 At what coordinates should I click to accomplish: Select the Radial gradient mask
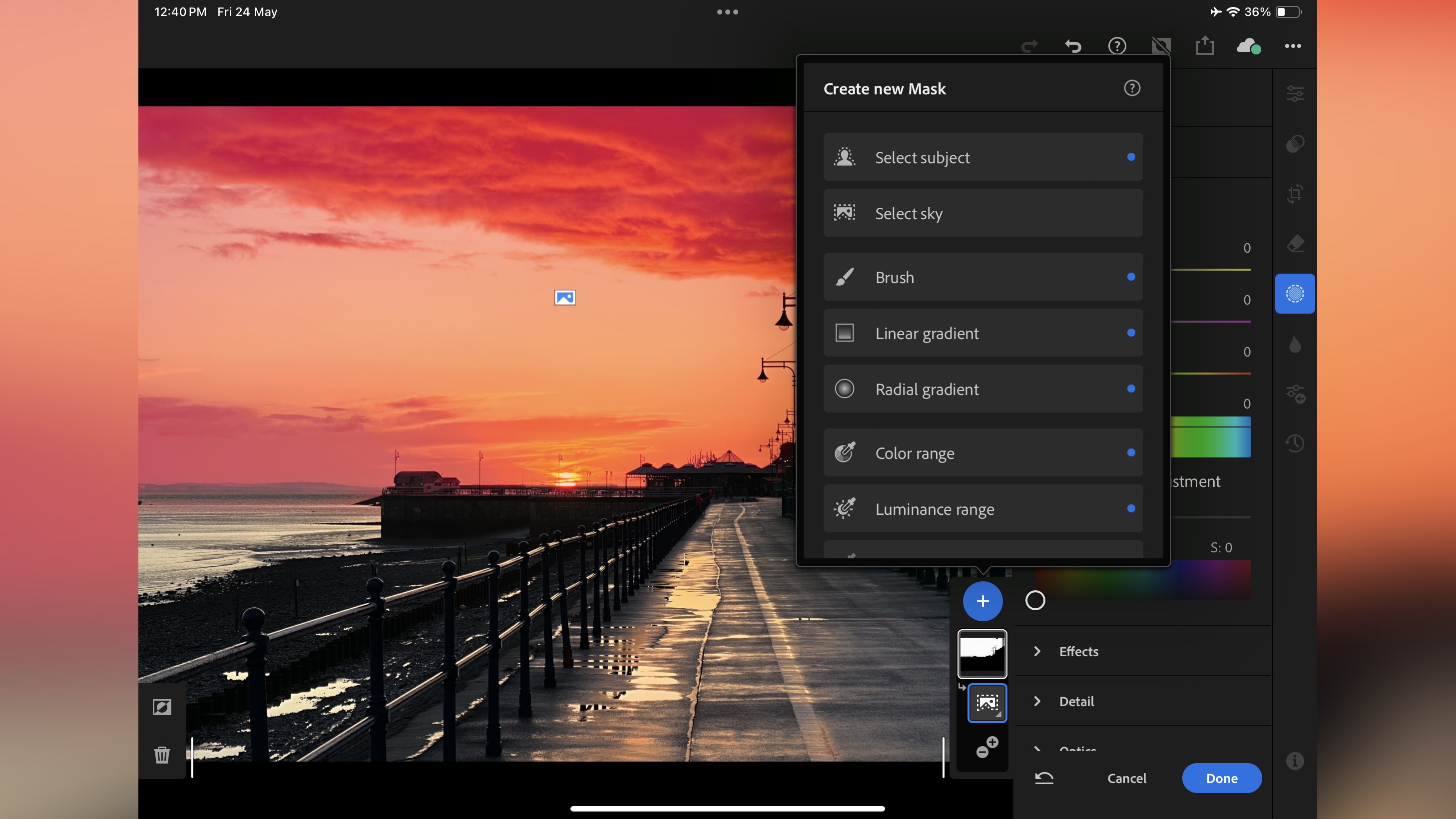click(983, 389)
